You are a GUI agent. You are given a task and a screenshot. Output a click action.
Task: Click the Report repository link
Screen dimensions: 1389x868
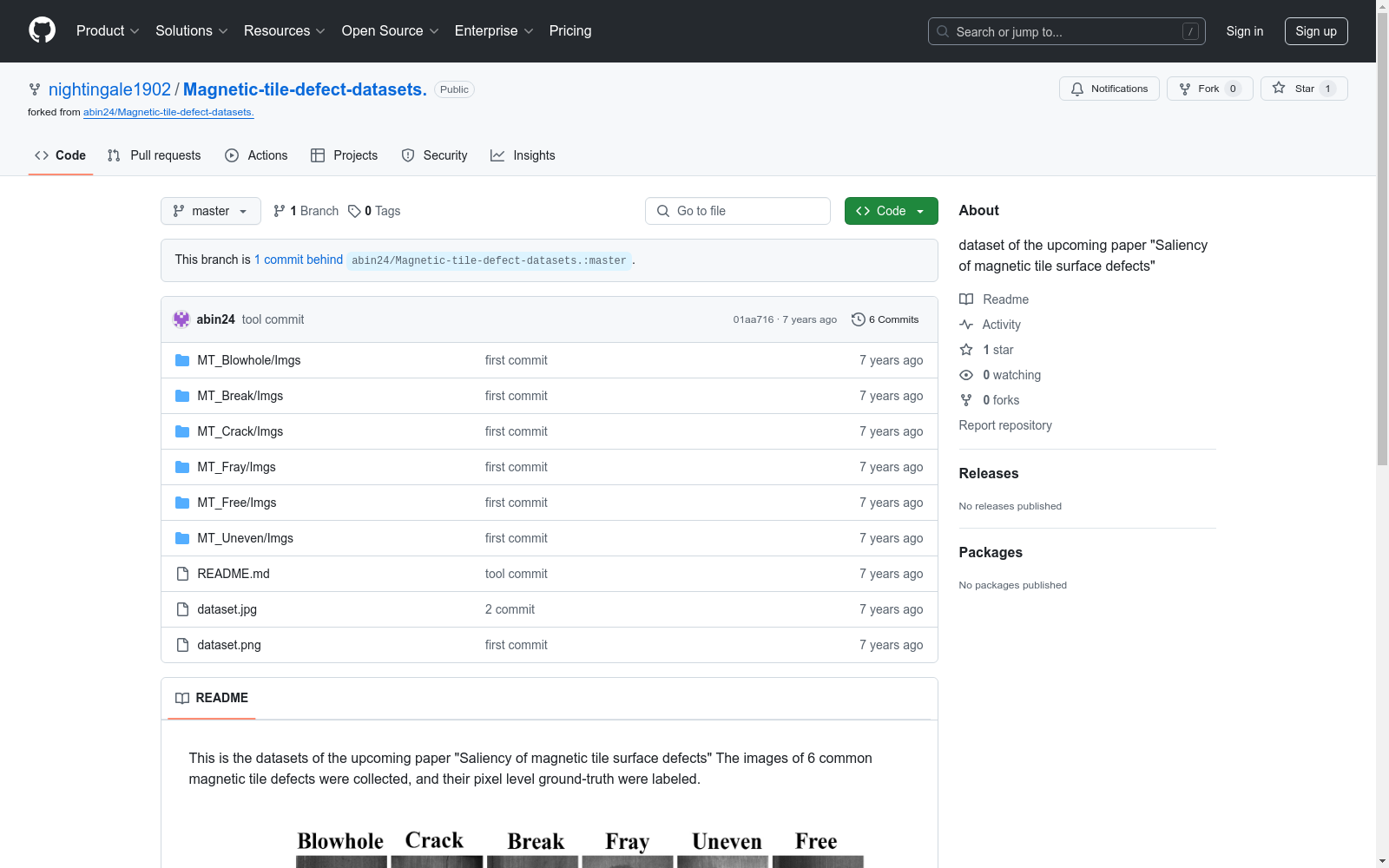[1005, 425]
